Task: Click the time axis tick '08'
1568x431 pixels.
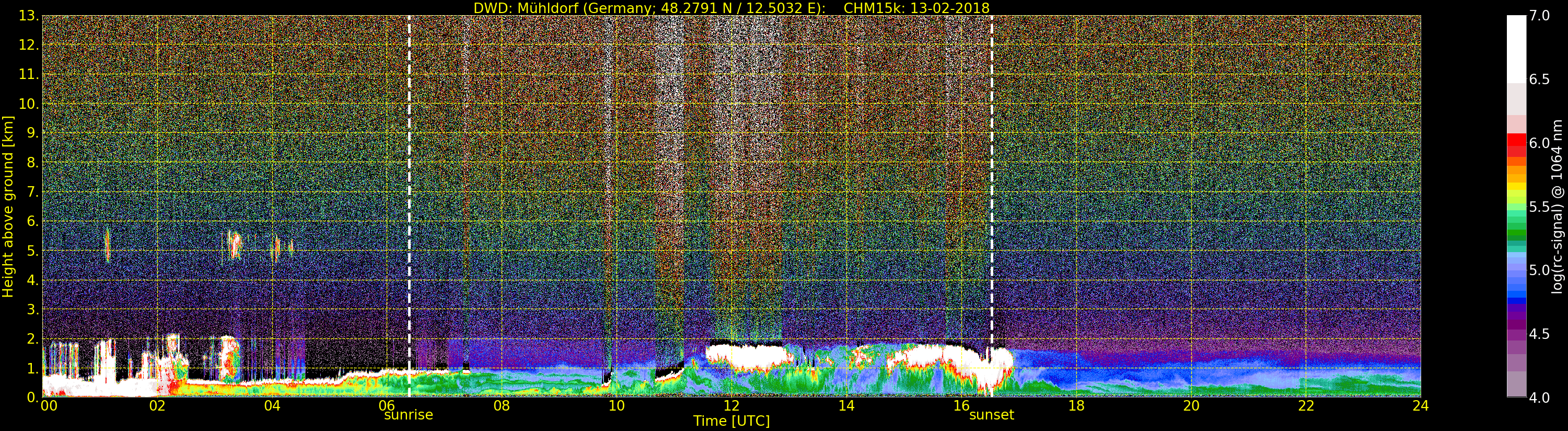Action: (x=502, y=405)
